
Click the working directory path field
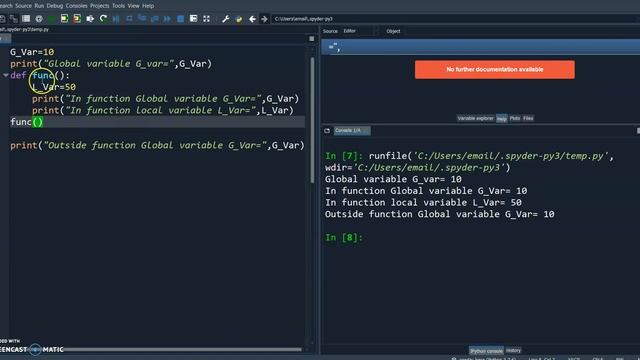(x=455, y=19)
